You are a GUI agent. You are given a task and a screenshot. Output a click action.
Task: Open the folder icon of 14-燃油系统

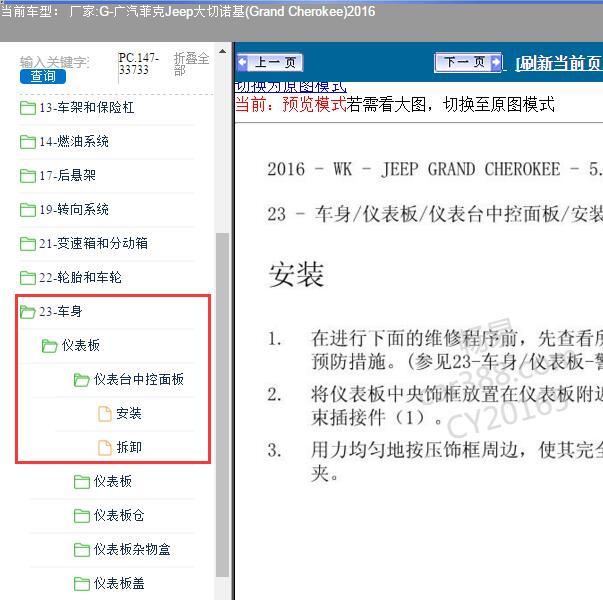[x=28, y=142]
